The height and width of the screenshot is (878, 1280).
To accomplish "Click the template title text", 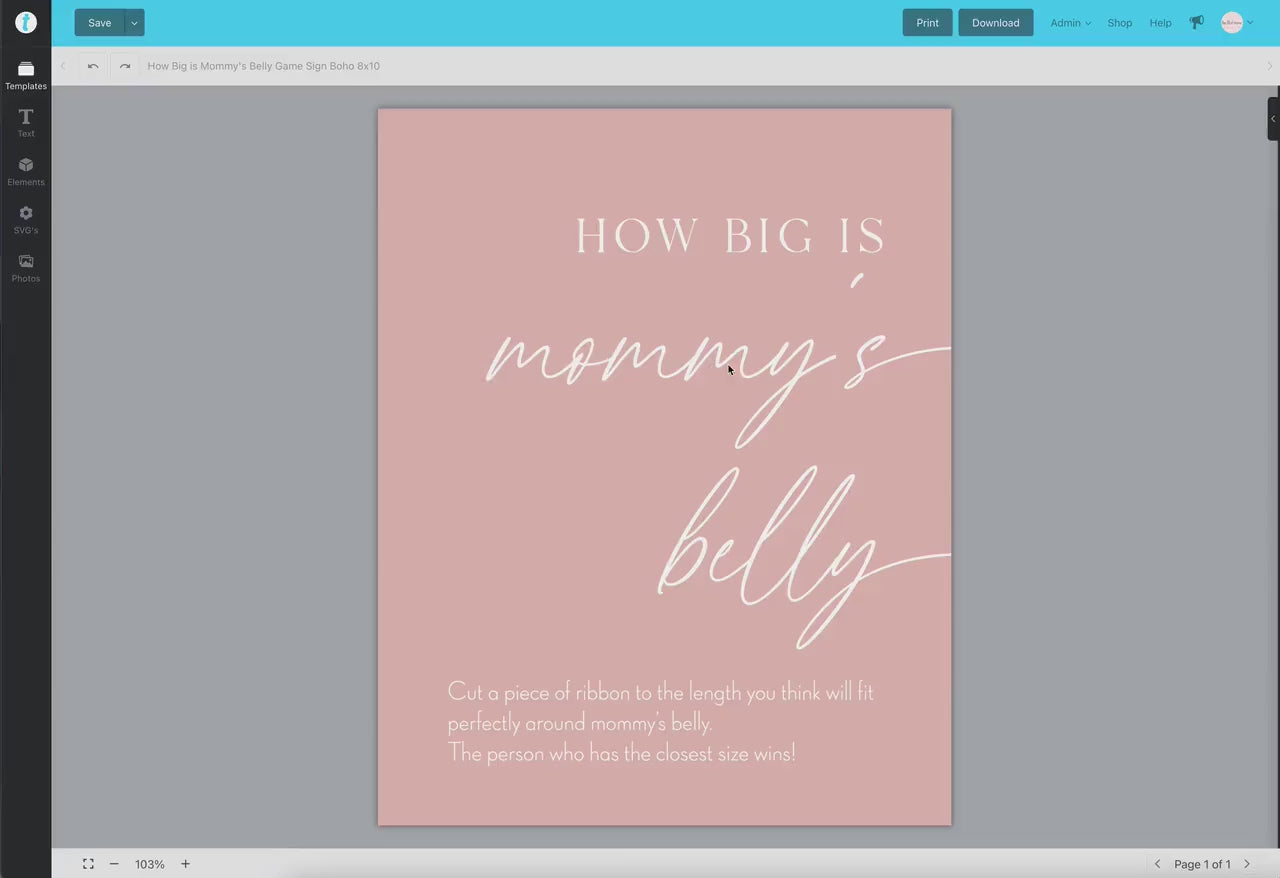I will coord(263,66).
